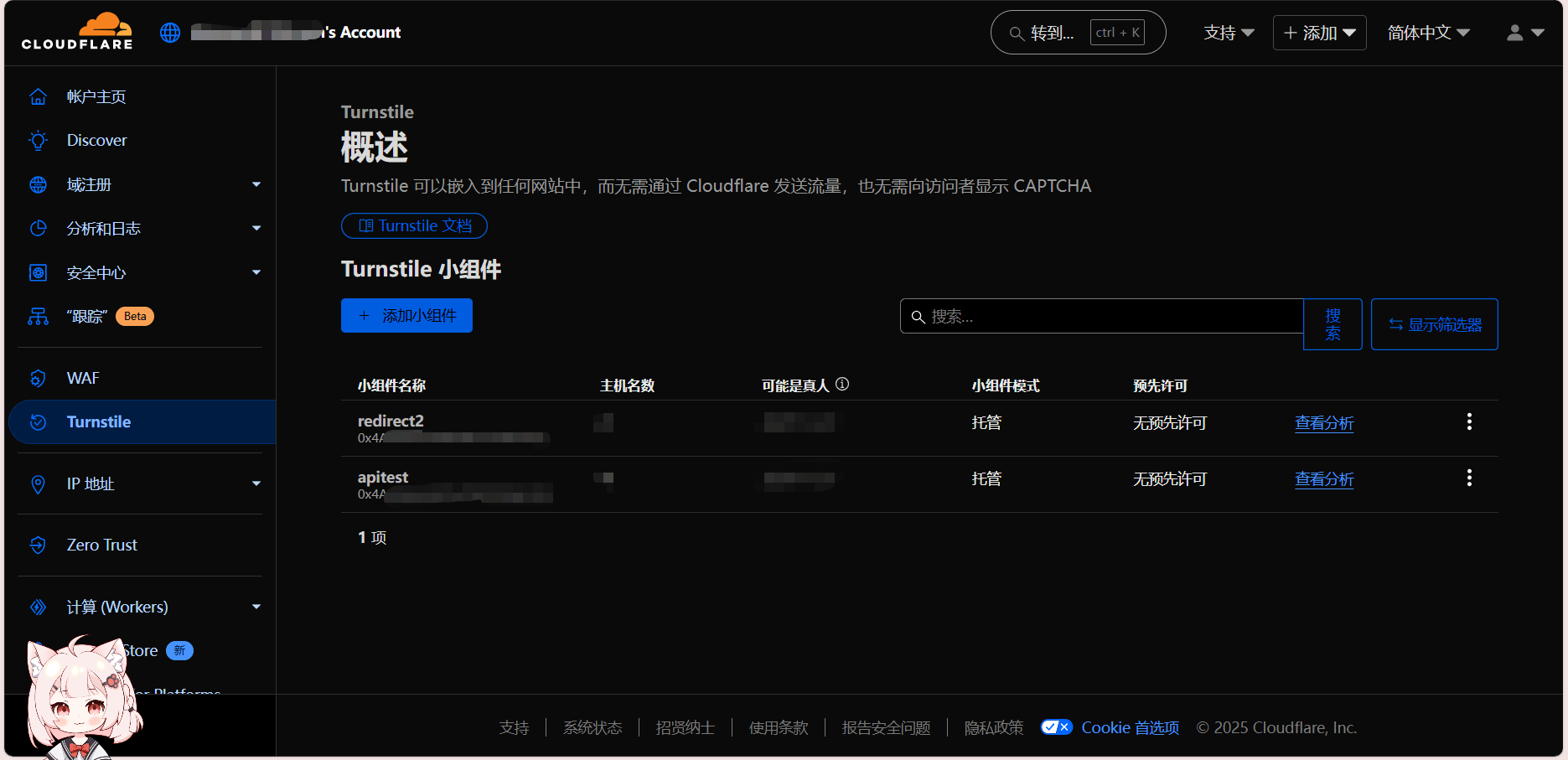The image size is (1568, 760).
Task: Click the Zero Trust sidebar icon
Action: click(39, 545)
